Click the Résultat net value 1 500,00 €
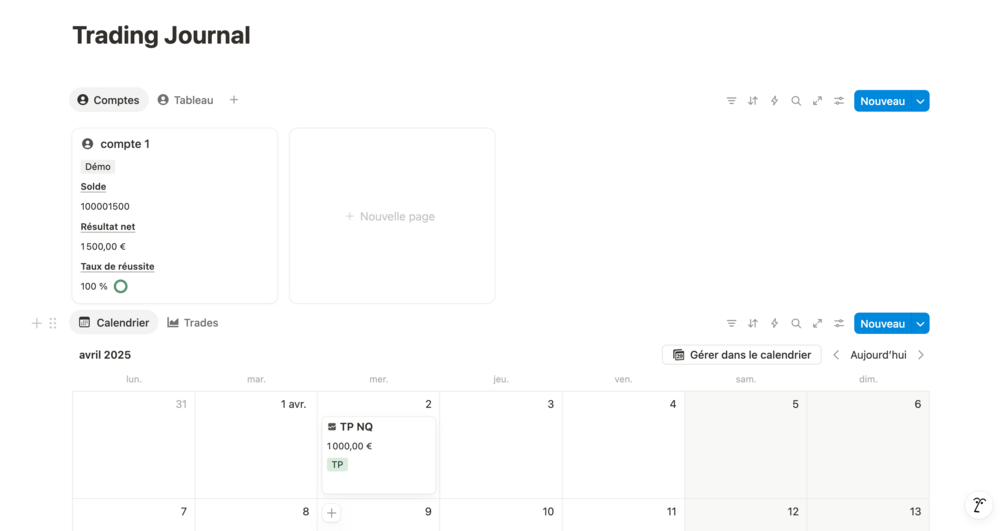This screenshot has height=531, width=1005. tap(103, 246)
